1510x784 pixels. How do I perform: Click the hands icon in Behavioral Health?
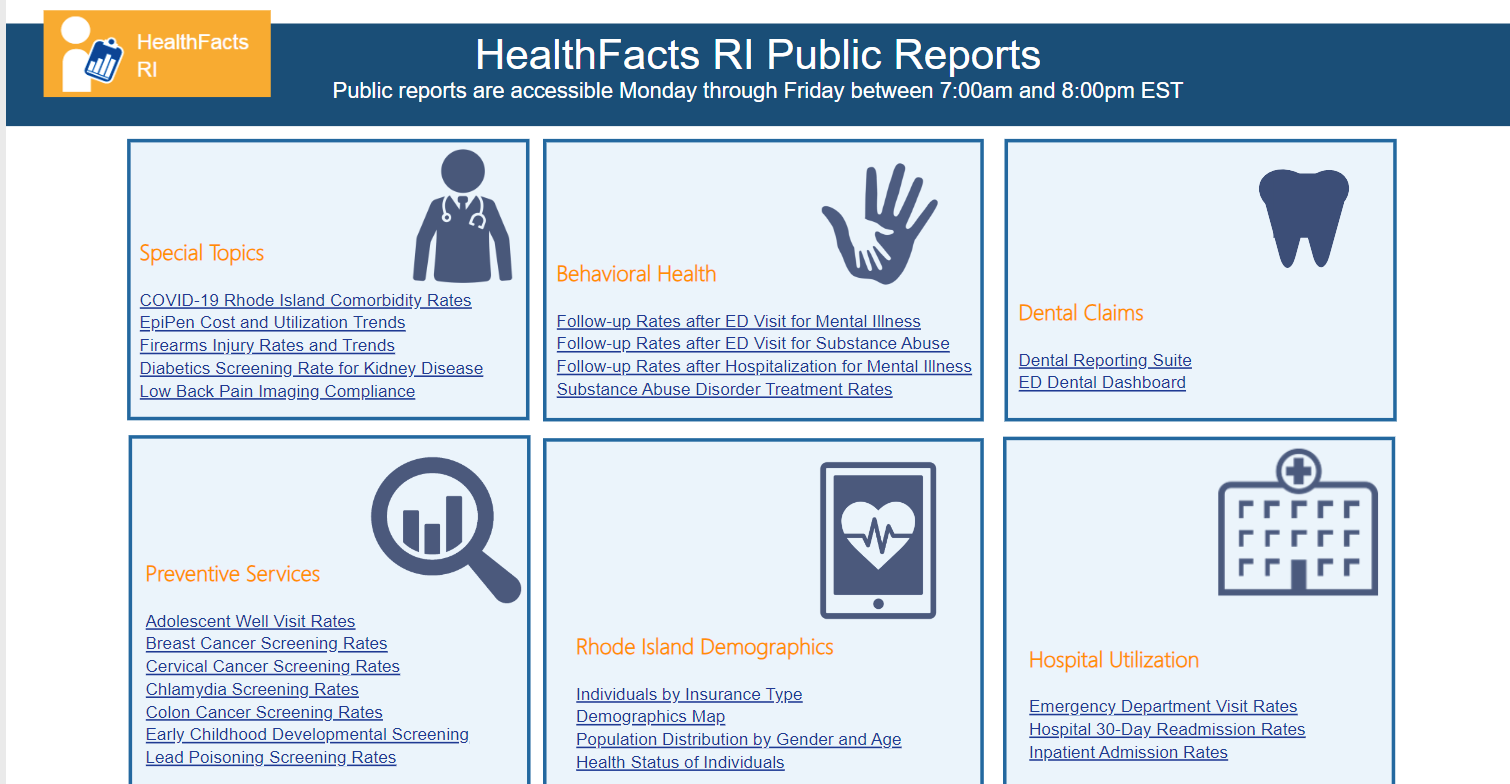tap(879, 224)
